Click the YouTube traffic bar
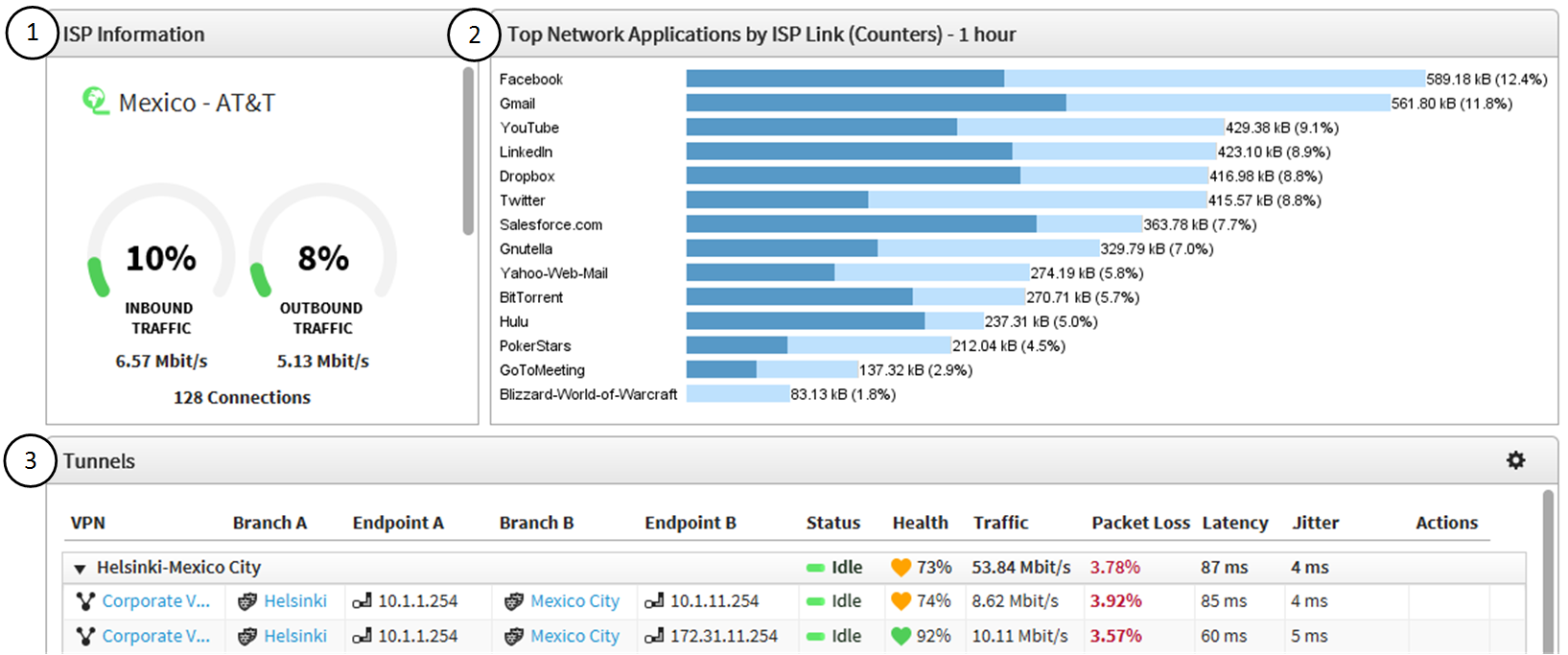The image size is (1568, 655). (955, 128)
